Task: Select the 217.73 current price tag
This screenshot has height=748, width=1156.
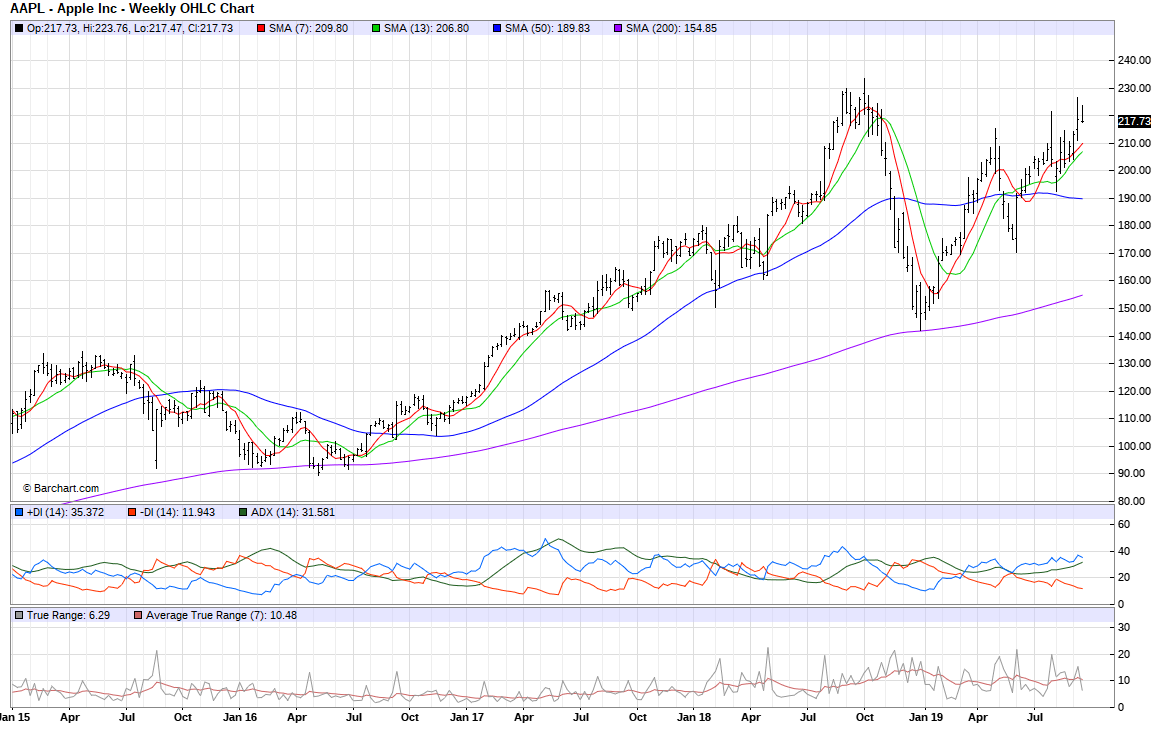Action: [x=1133, y=121]
